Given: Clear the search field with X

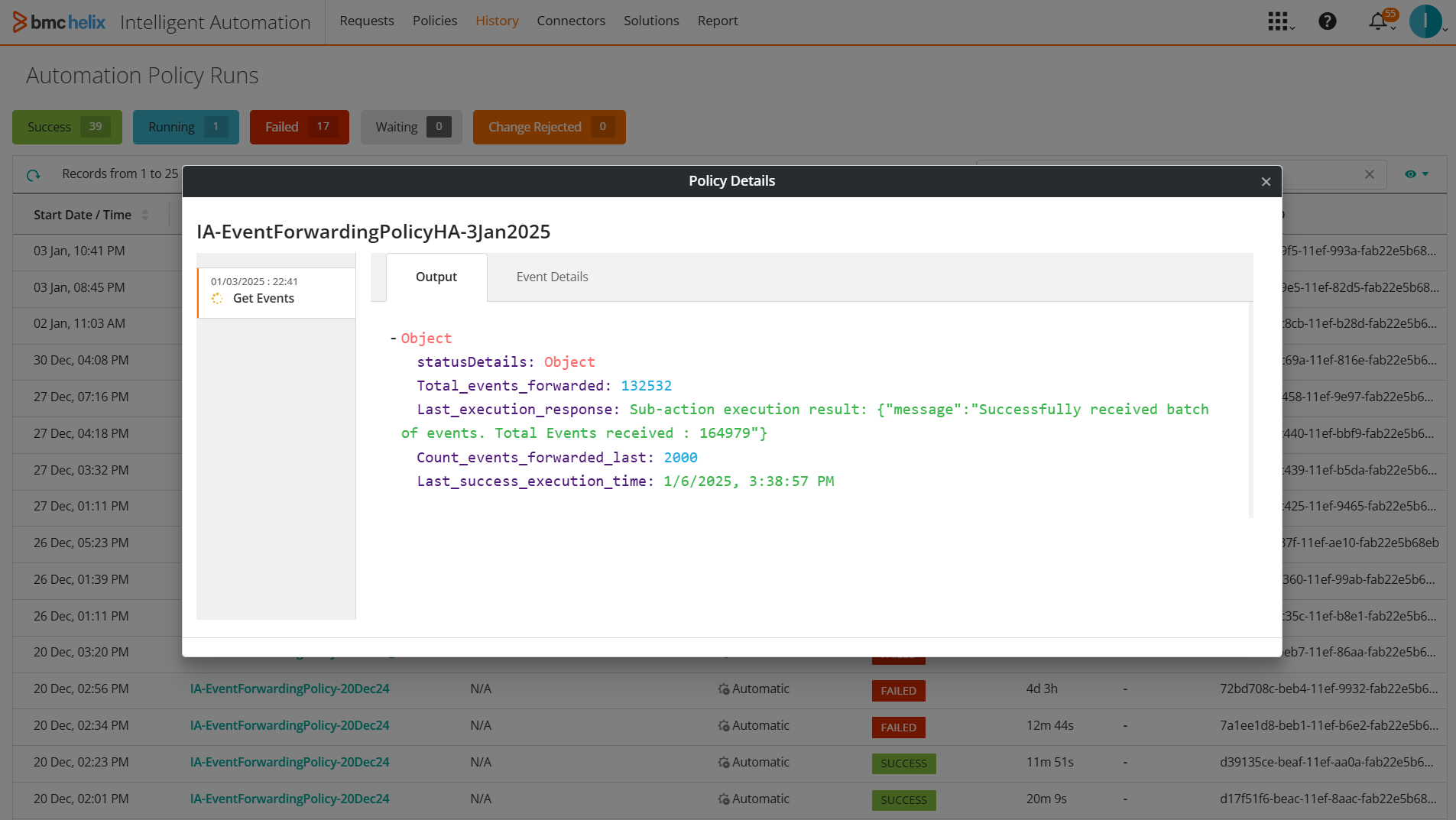Looking at the screenshot, I should (1370, 175).
